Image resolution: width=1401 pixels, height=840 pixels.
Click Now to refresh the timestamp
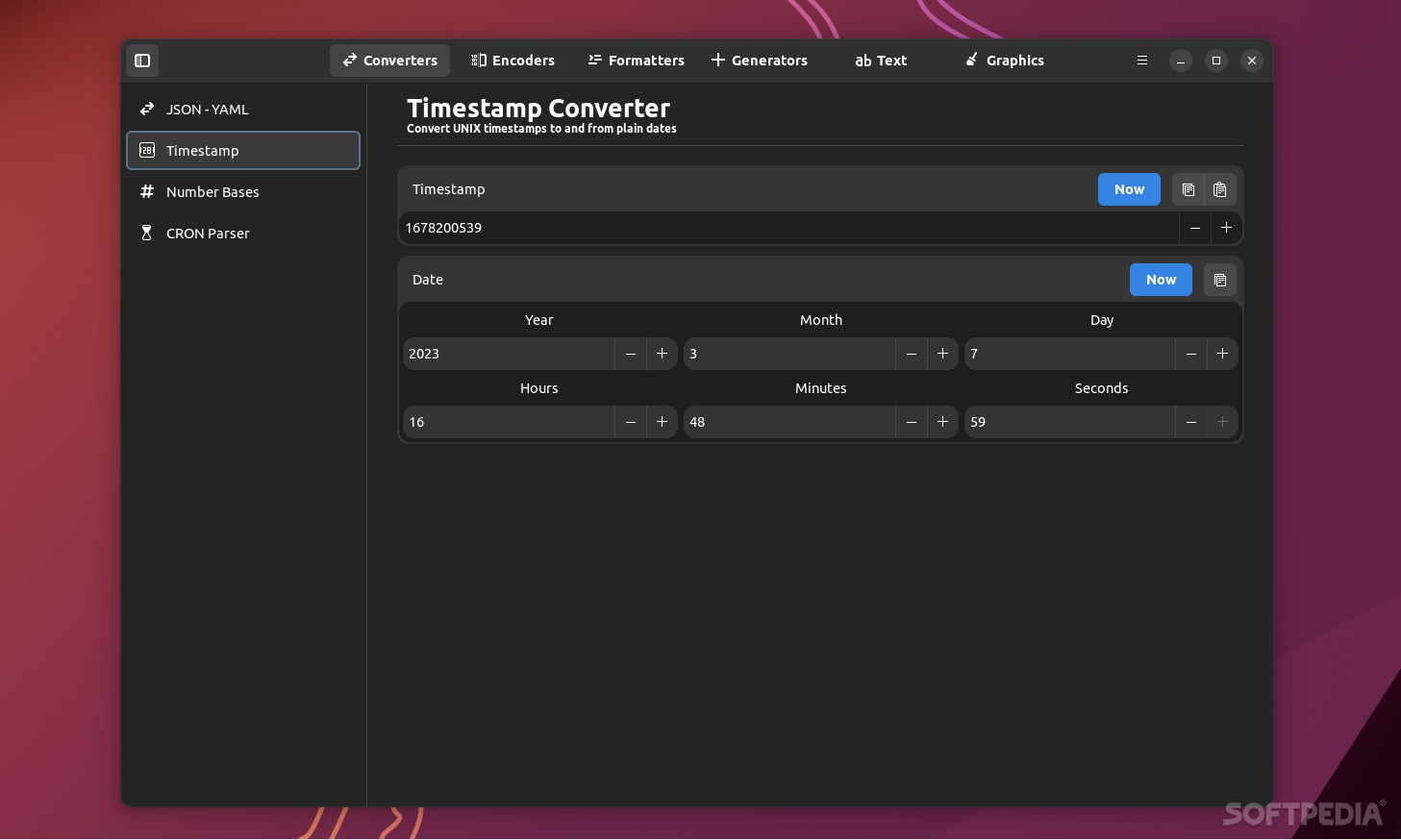pyautogui.click(x=1129, y=189)
